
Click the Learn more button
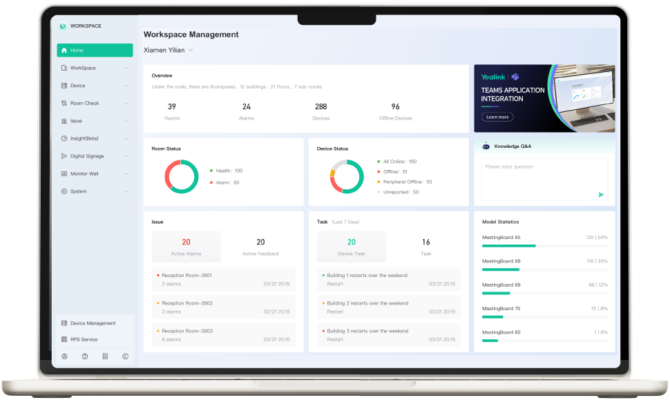pos(497,117)
